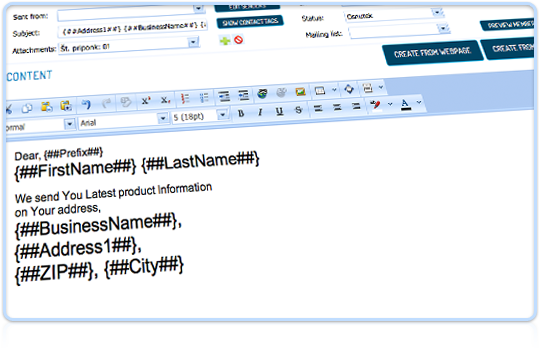Apply subscript formatting

[x=165, y=100]
